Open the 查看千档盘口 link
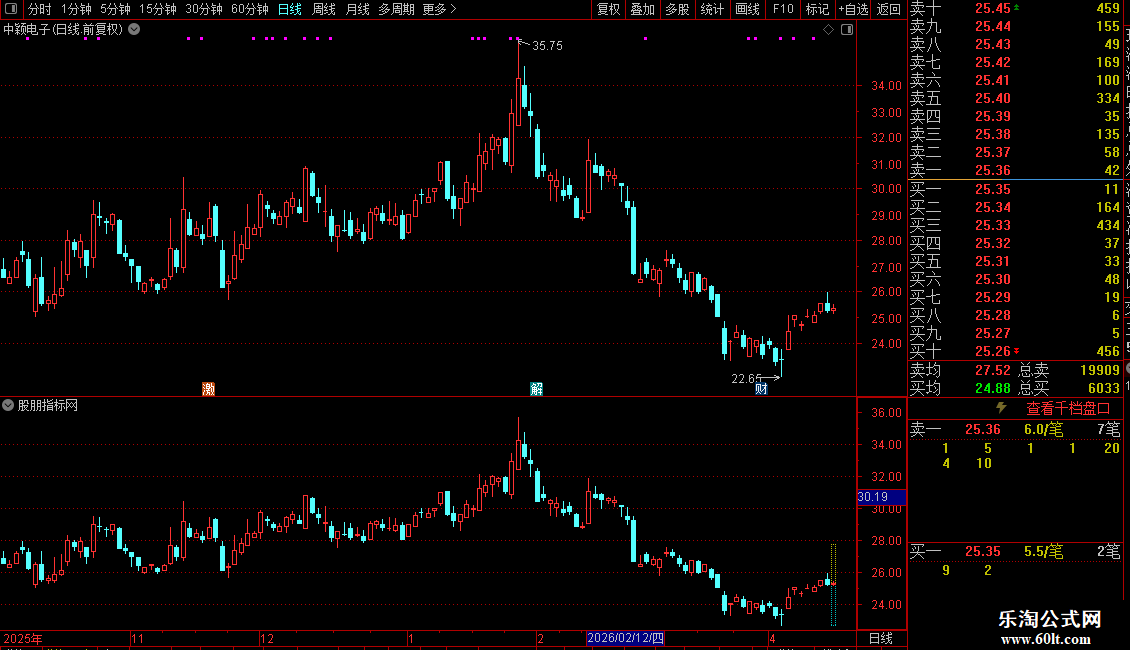Viewport: 1130px width, 650px height. pos(1068,409)
